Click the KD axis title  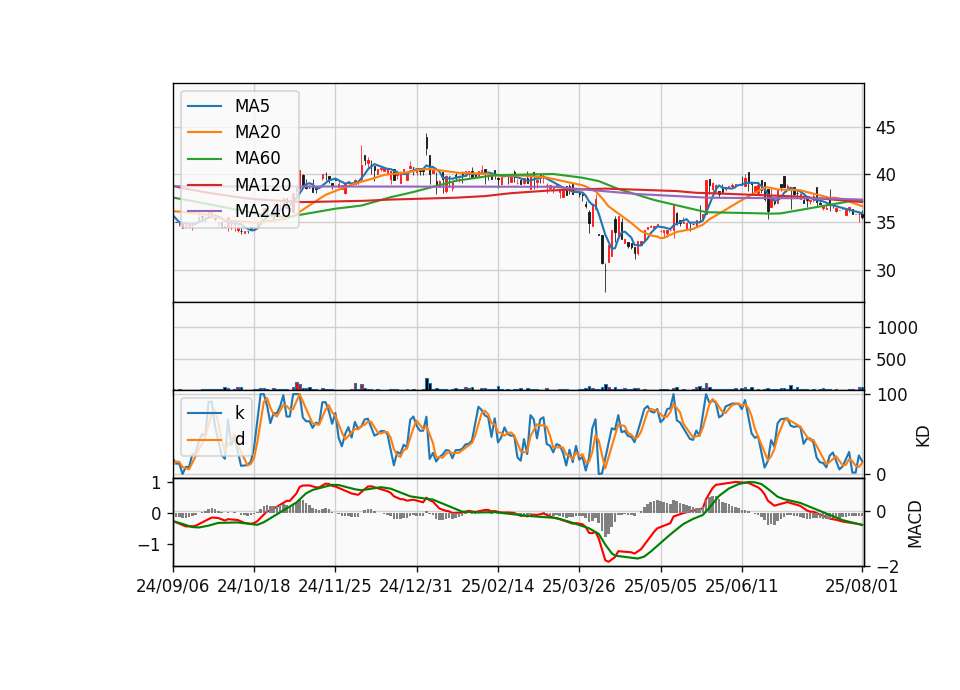point(923,436)
